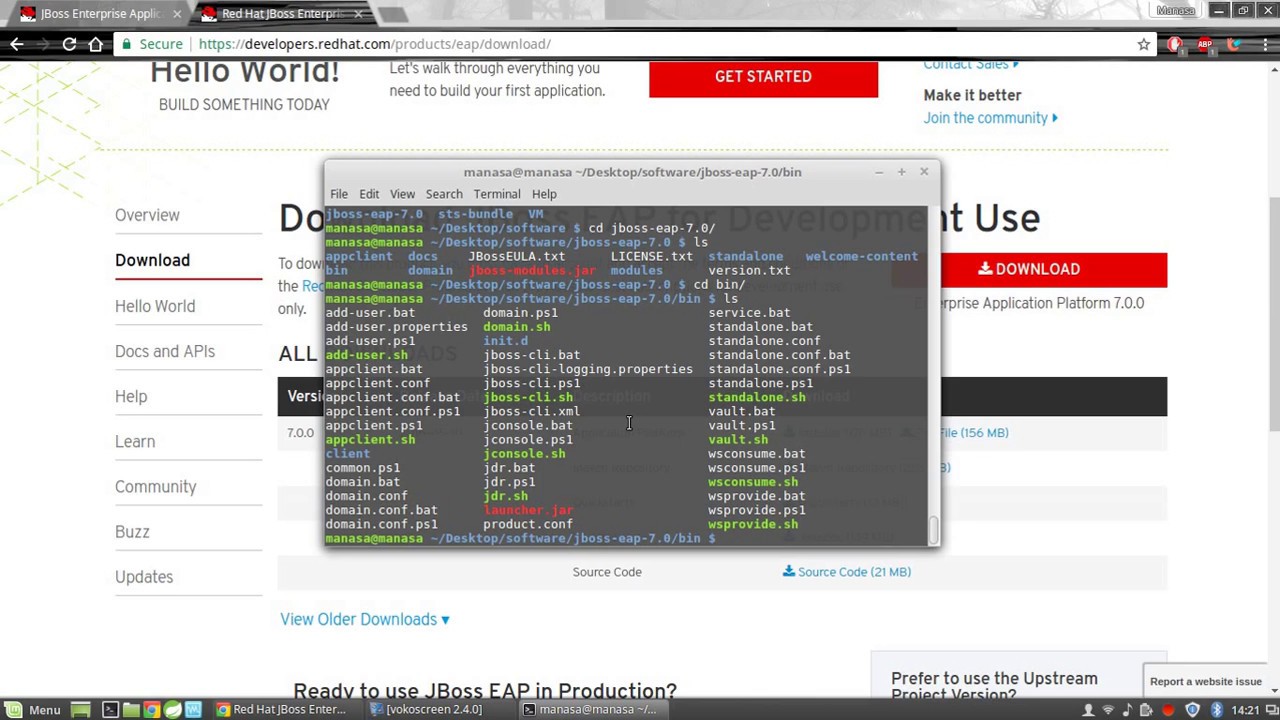Viewport: 1280px width, 720px height.
Task: Open the terminal Help menu
Action: [x=544, y=194]
